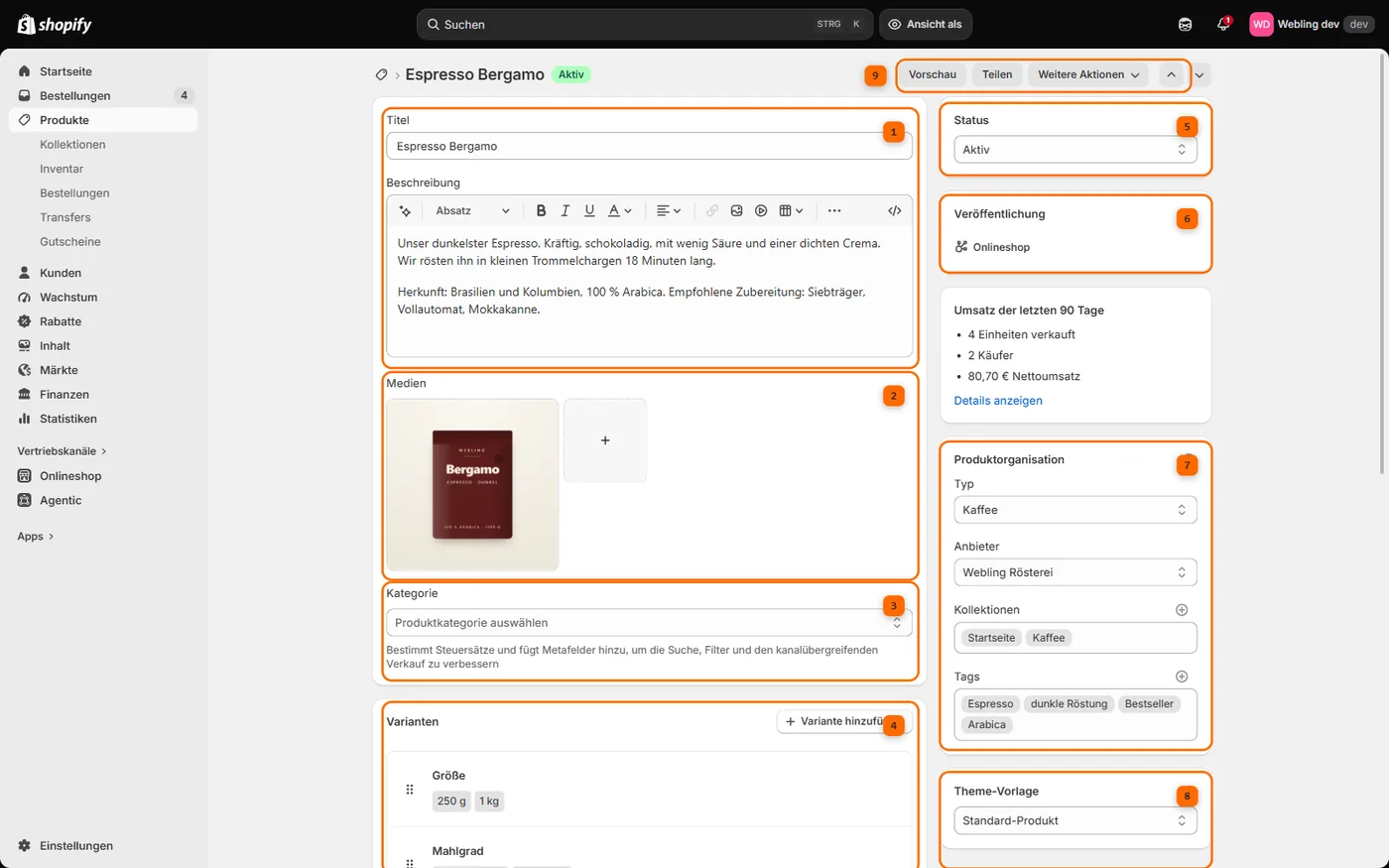Image resolution: width=1389 pixels, height=868 pixels.
Task: Open the Webling dev account menu
Action: [x=1312, y=24]
